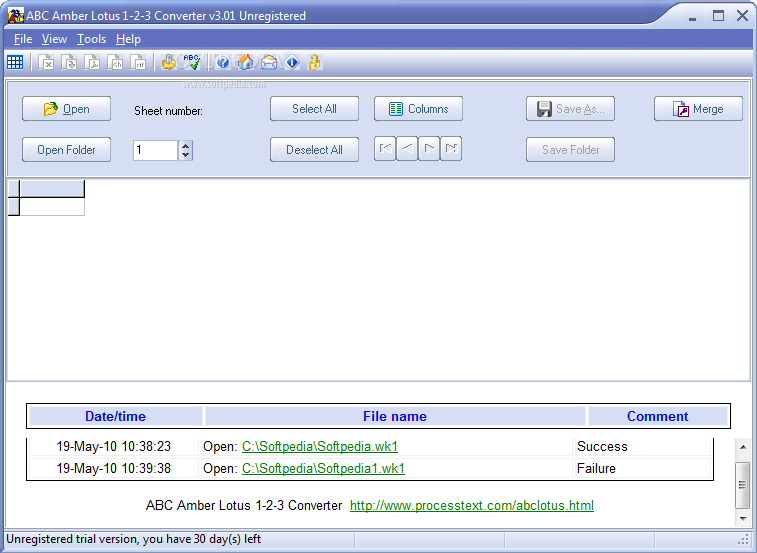The height and width of the screenshot is (553, 757).
Task: Click the Columns button
Action: click(418, 109)
